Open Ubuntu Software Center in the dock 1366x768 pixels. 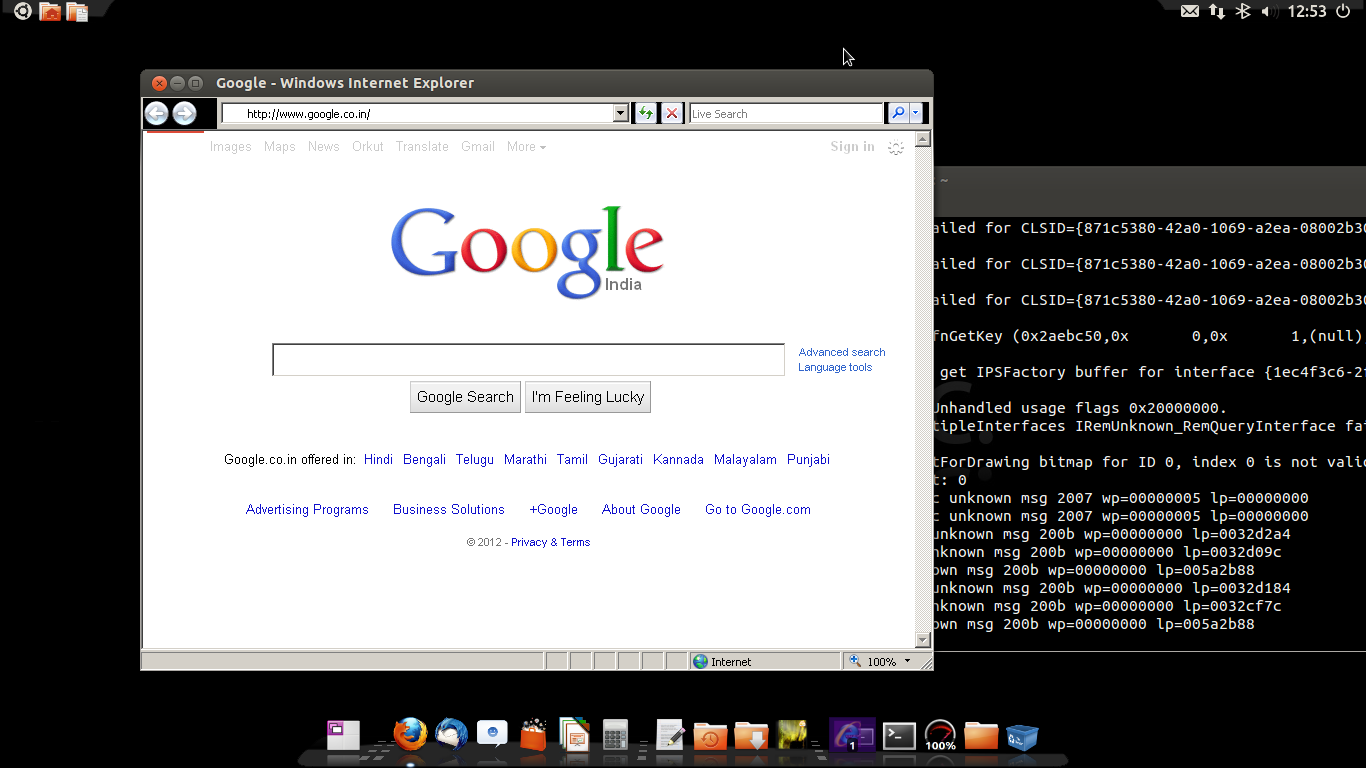534,735
